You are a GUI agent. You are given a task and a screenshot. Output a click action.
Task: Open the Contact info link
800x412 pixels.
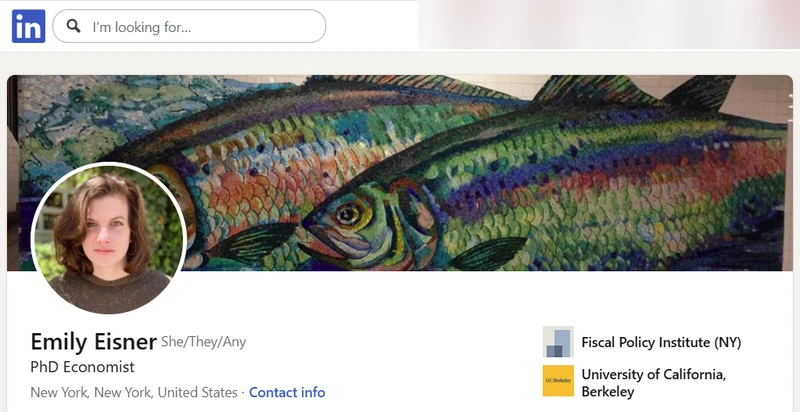point(287,393)
